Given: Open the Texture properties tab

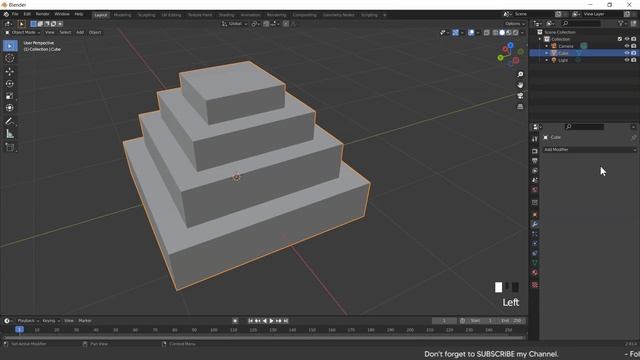Looking at the screenshot, I should 535,285.
